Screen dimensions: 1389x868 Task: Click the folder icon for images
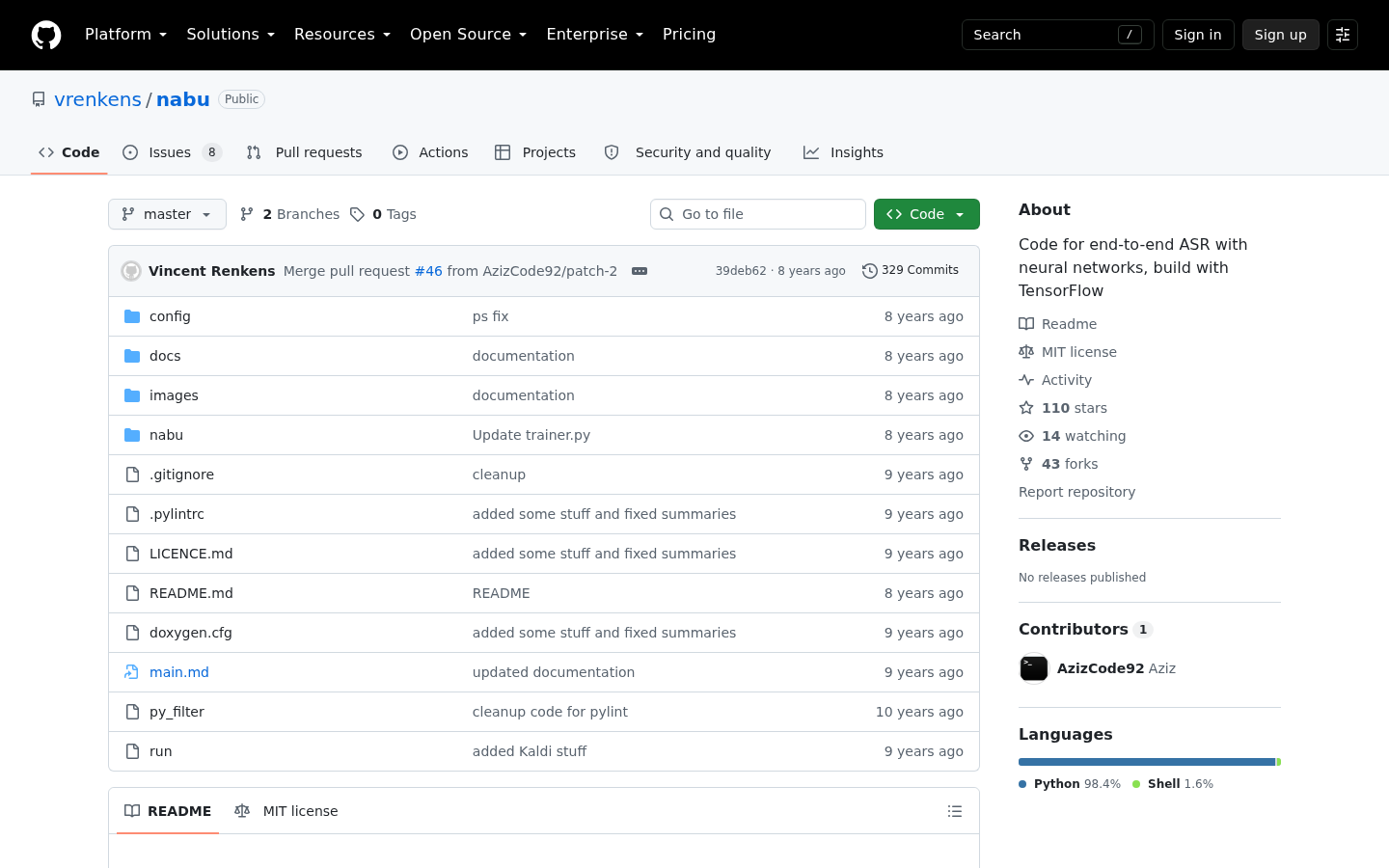[132, 395]
